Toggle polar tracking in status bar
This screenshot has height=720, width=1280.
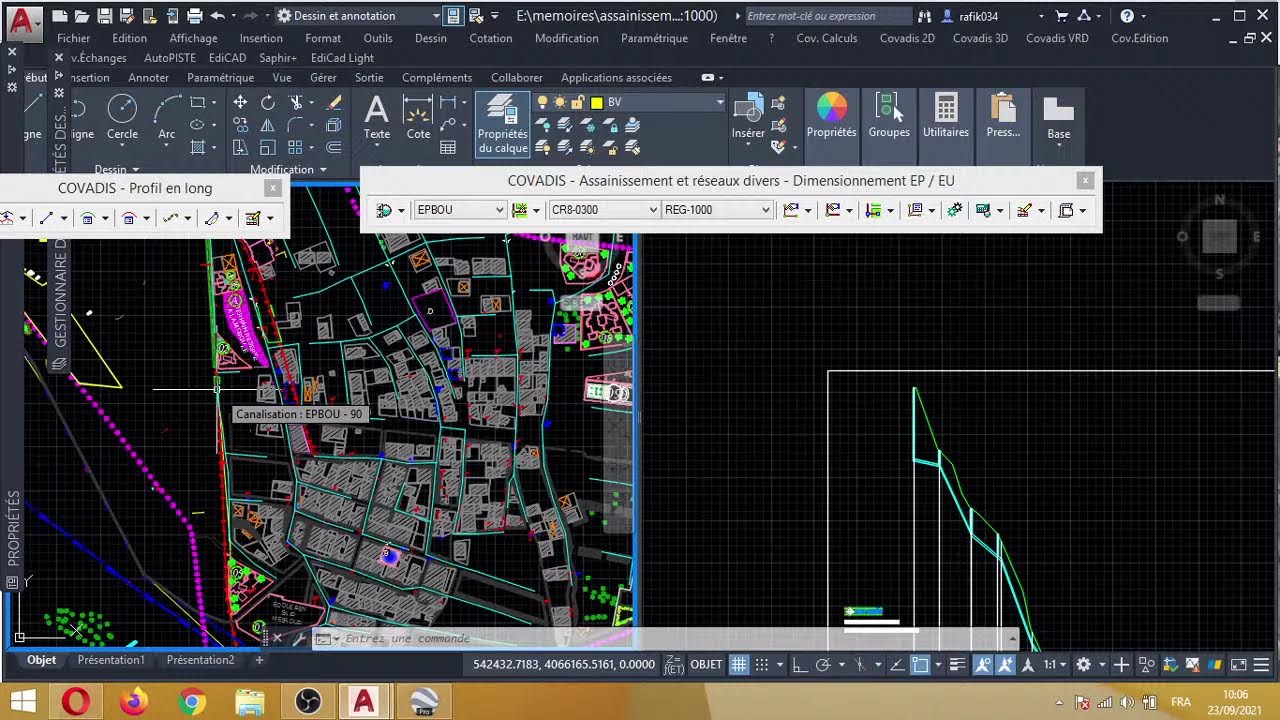(x=823, y=665)
